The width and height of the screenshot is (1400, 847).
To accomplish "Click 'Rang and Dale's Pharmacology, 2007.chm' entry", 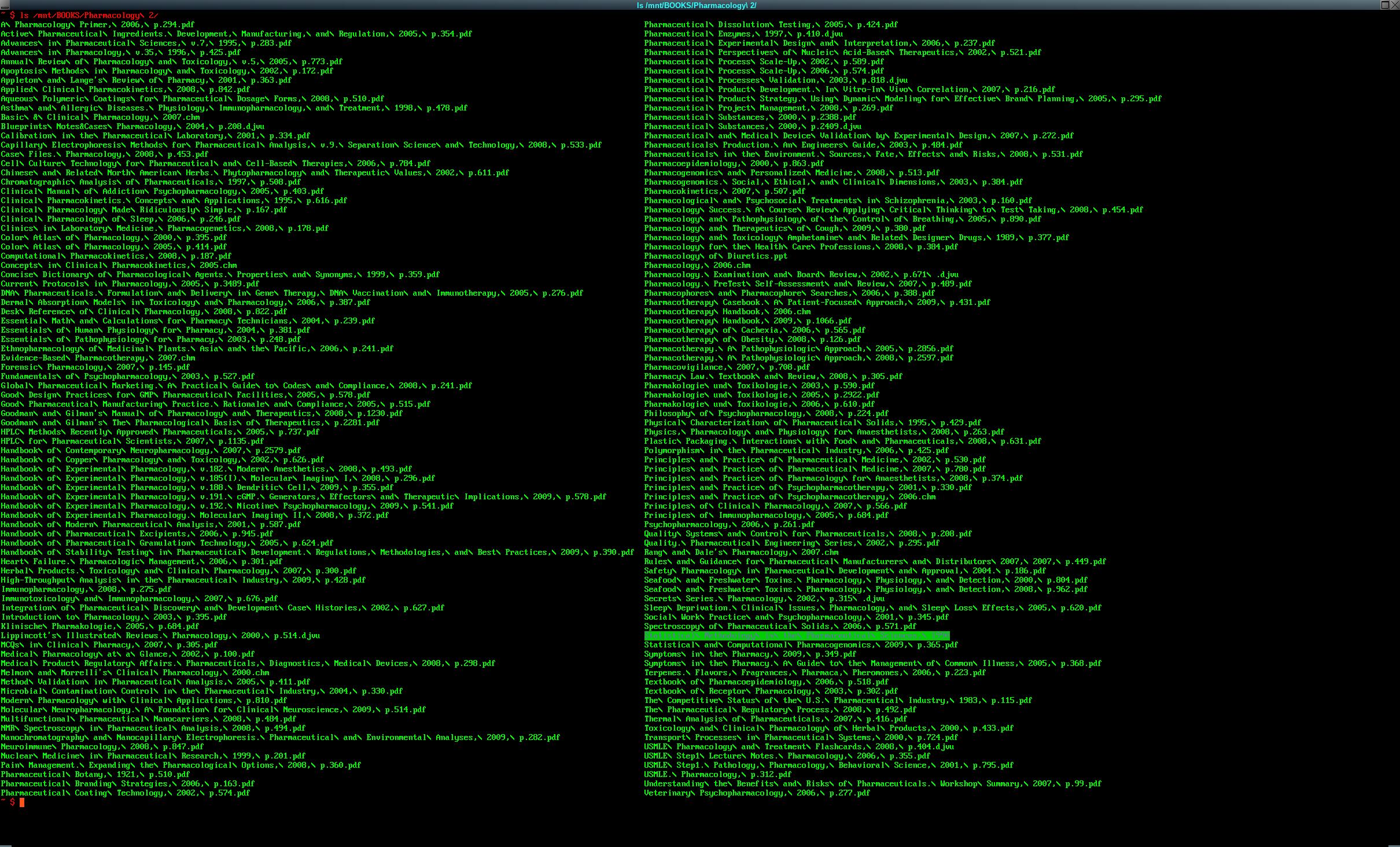I will [741, 553].
